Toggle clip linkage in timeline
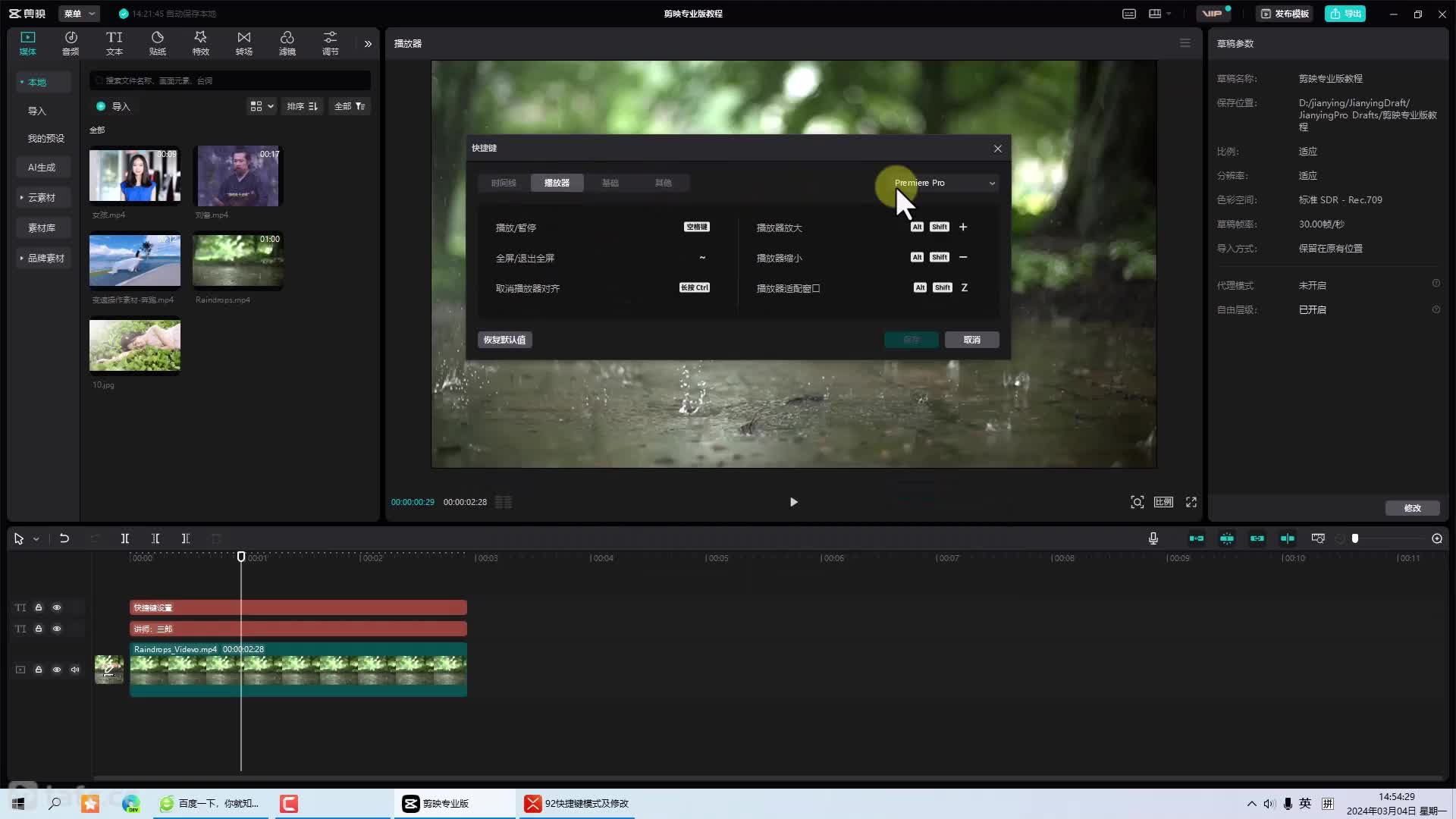The height and width of the screenshot is (819, 1456). 1257,538
